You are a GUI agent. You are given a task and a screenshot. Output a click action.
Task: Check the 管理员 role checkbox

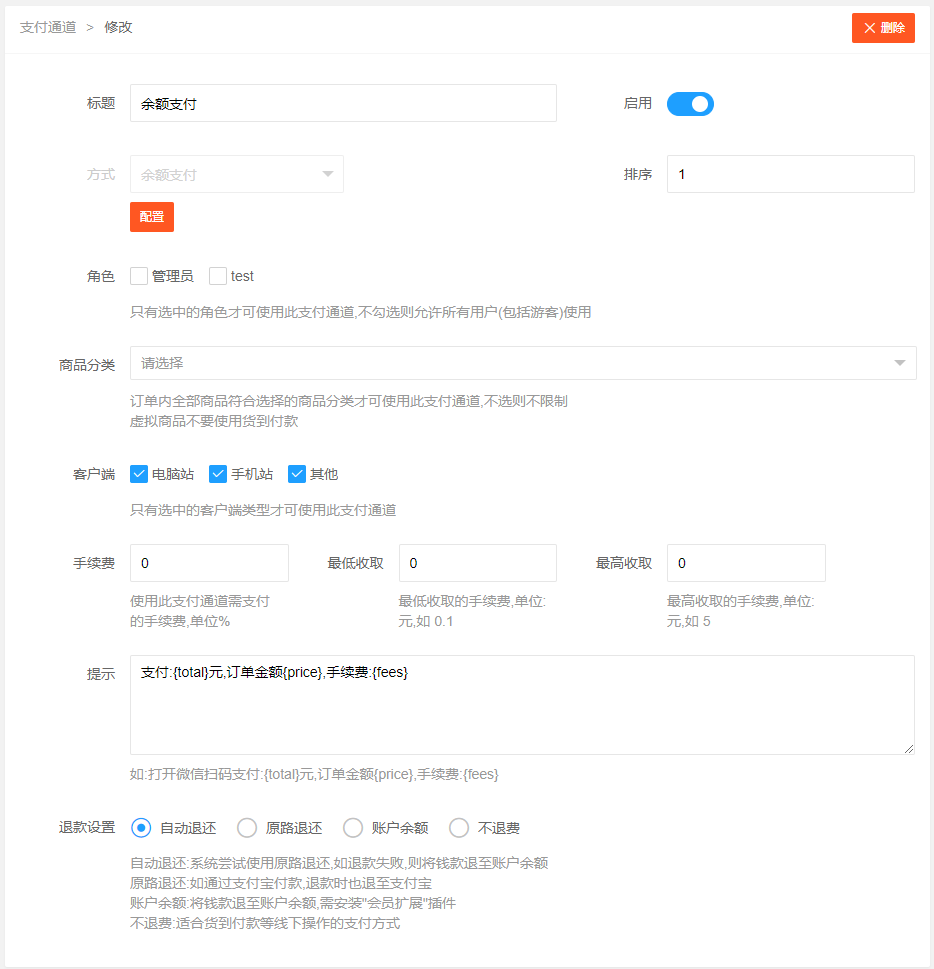140,276
